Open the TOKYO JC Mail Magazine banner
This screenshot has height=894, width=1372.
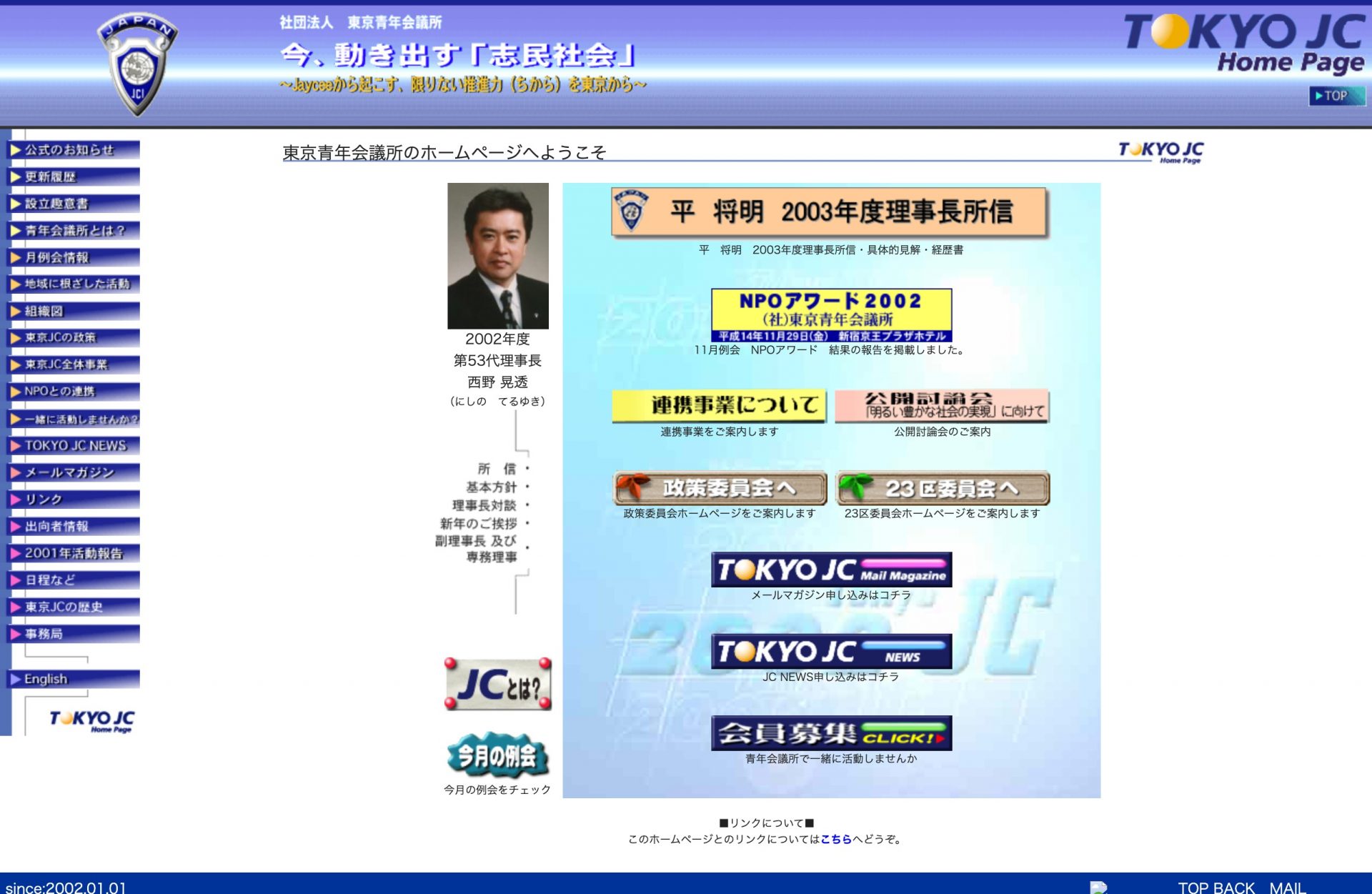point(831,570)
